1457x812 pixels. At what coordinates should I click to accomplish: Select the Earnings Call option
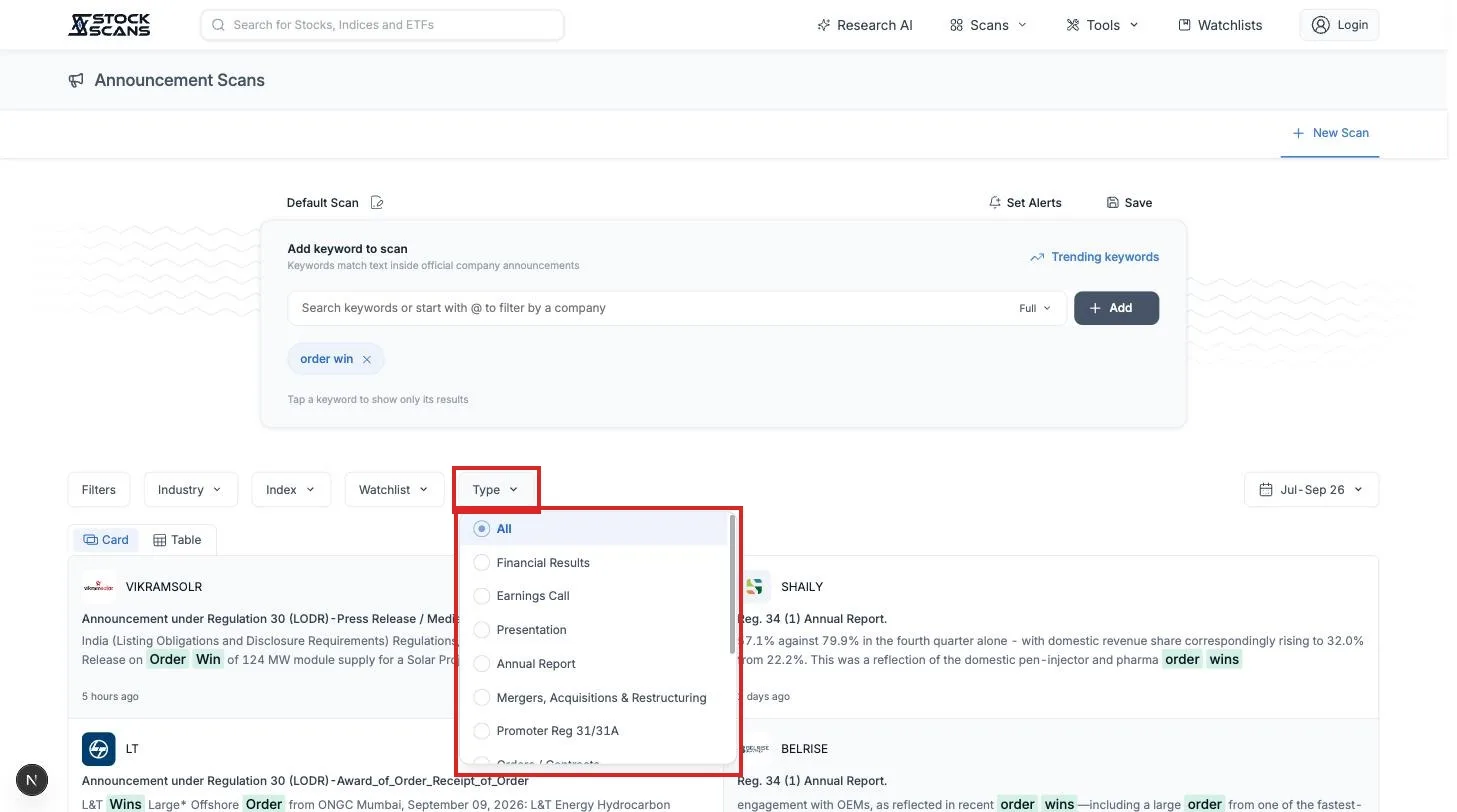point(594,596)
